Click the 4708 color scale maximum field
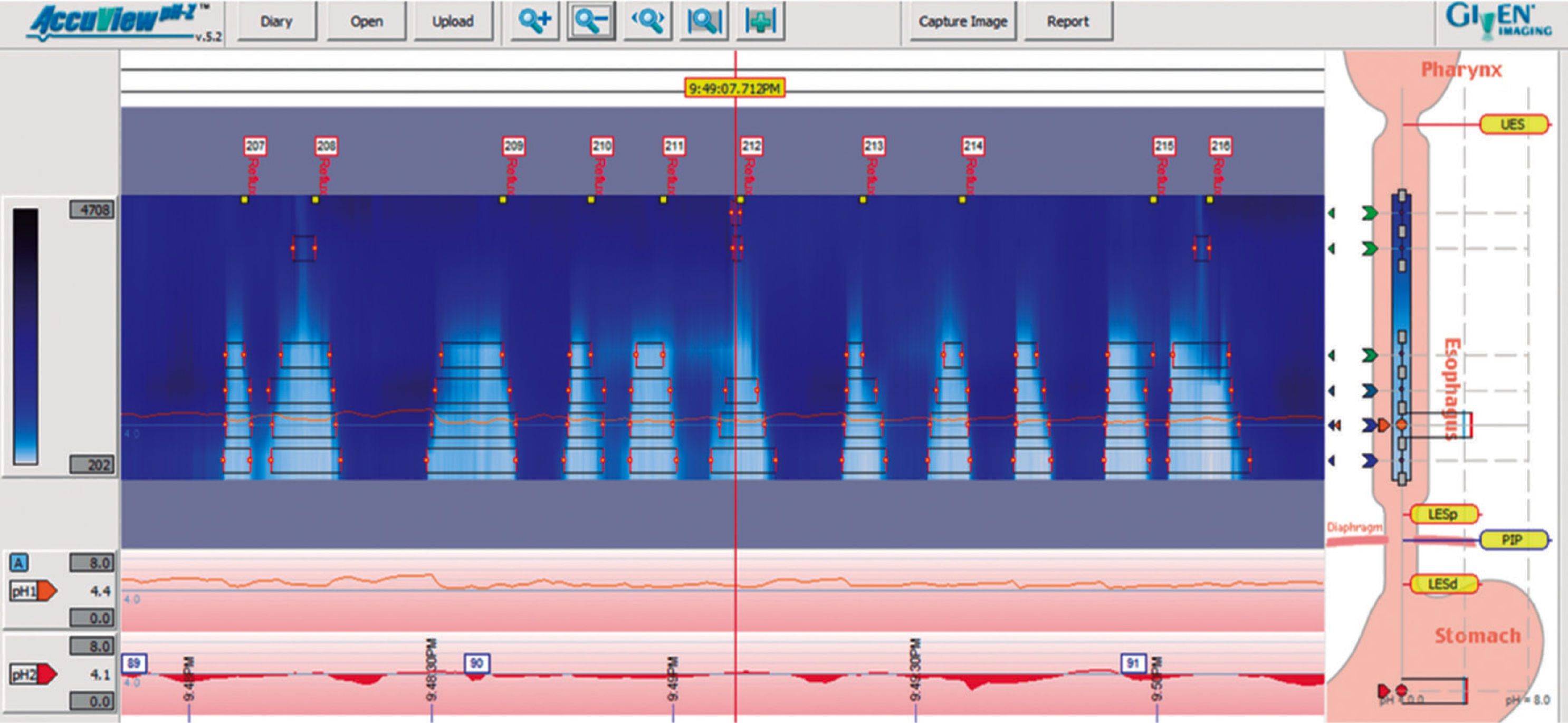The width and height of the screenshot is (1568, 723). (x=92, y=210)
